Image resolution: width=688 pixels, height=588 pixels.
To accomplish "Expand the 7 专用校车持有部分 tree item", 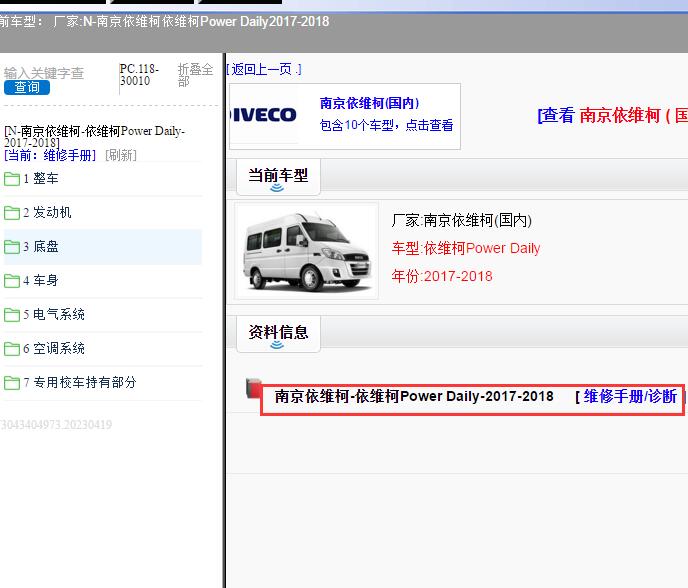I will point(103,383).
